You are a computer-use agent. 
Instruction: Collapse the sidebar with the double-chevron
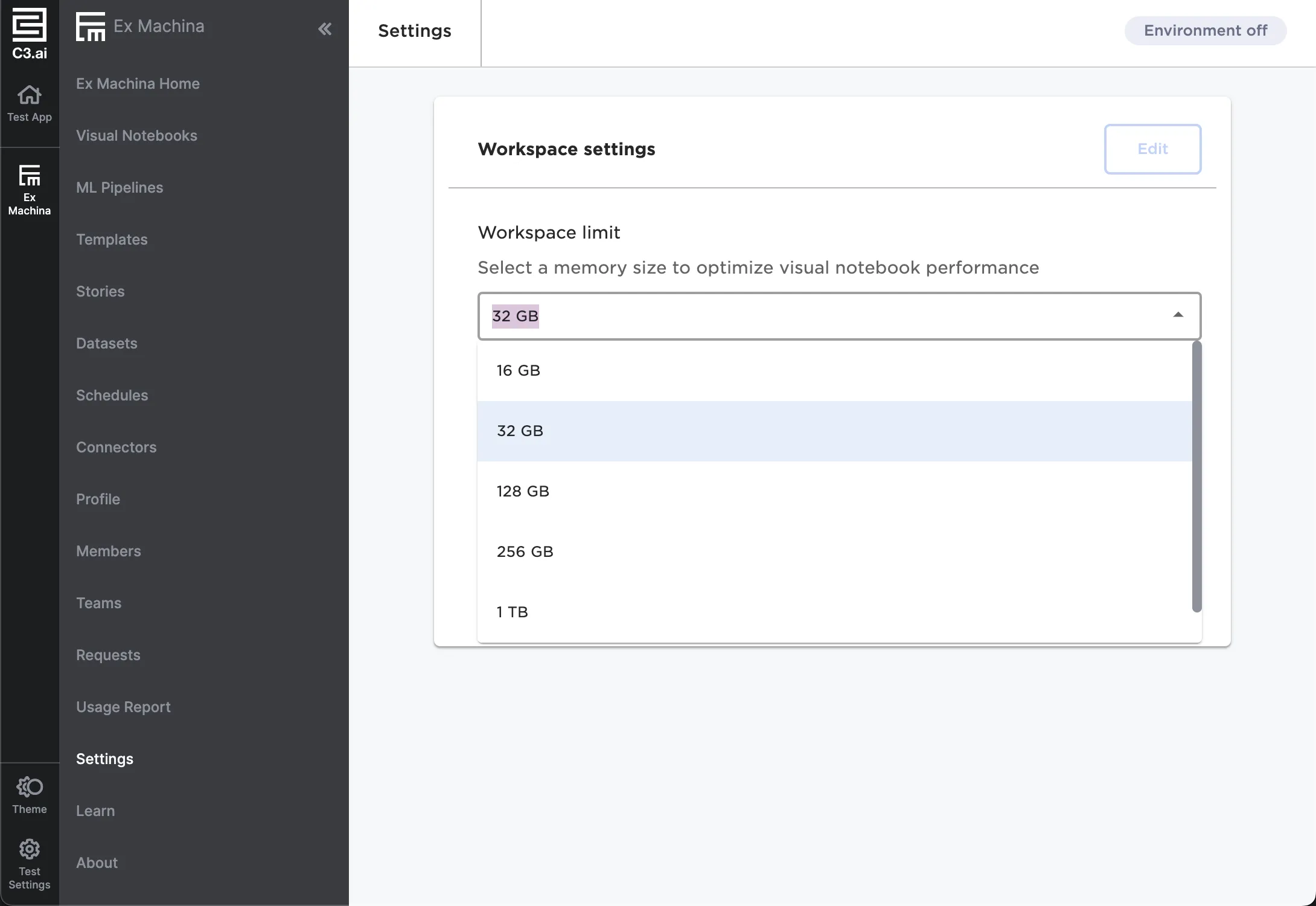[x=325, y=28]
